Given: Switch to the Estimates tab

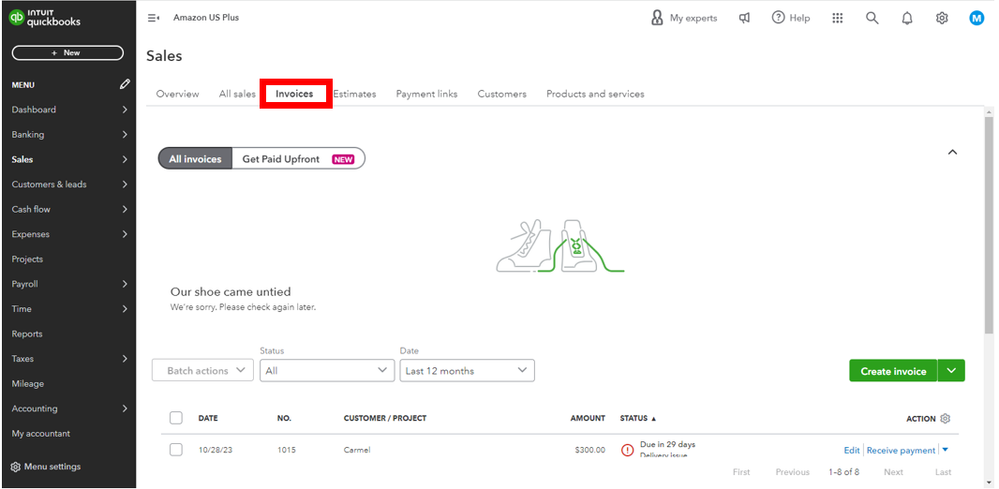Looking at the screenshot, I should tap(354, 94).
